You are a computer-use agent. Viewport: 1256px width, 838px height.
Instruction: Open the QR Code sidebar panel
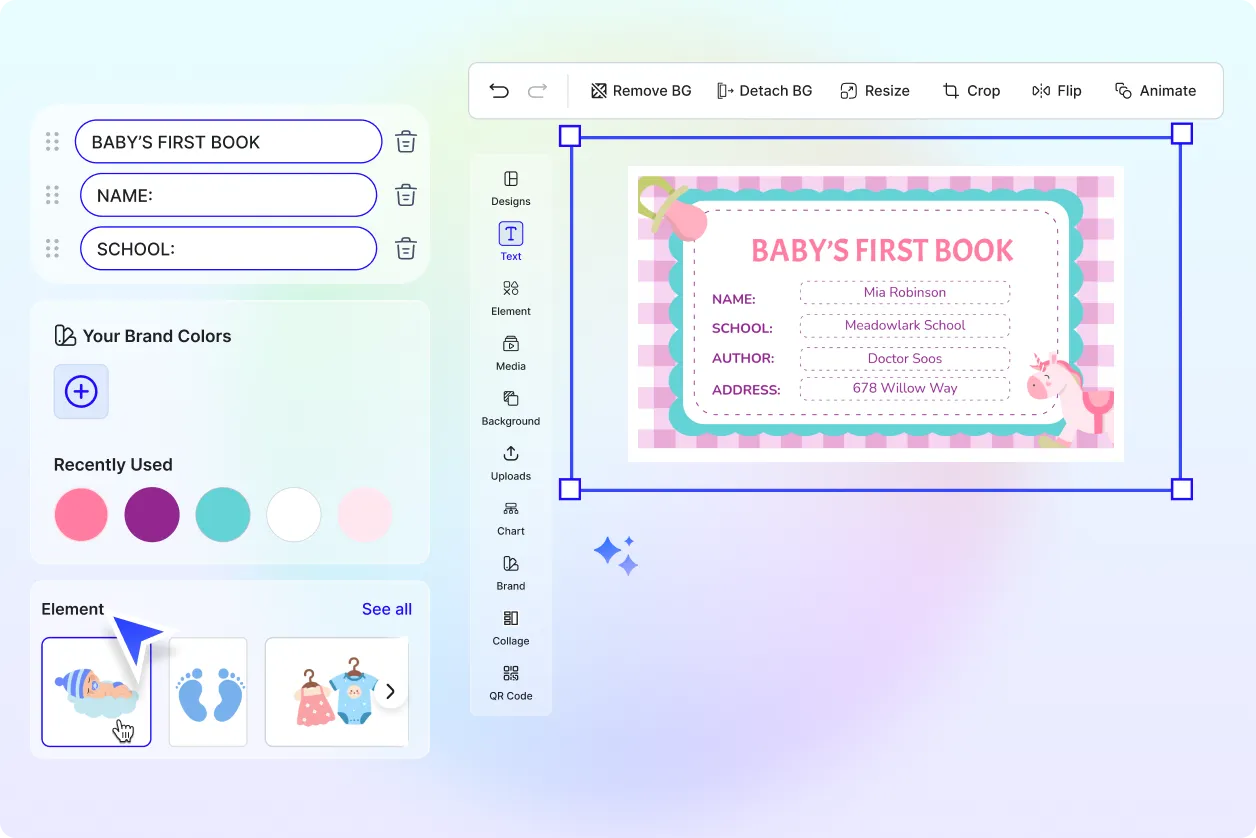[511, 683]
